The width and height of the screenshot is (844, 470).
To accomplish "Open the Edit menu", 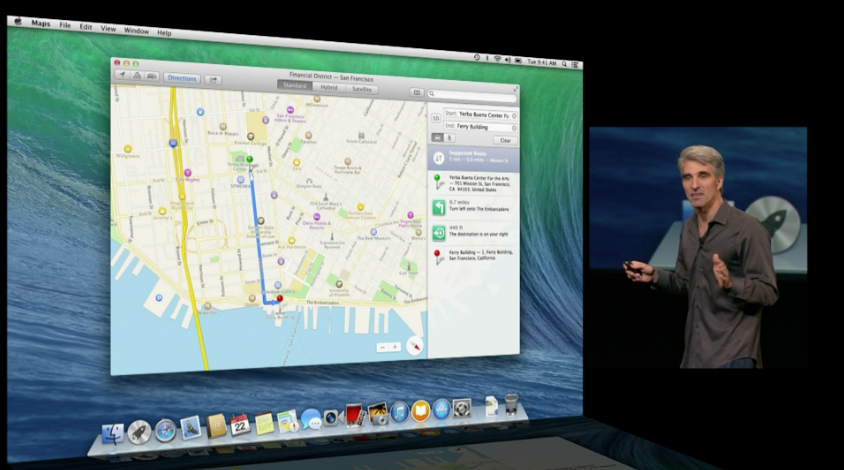I will (86, 26).
